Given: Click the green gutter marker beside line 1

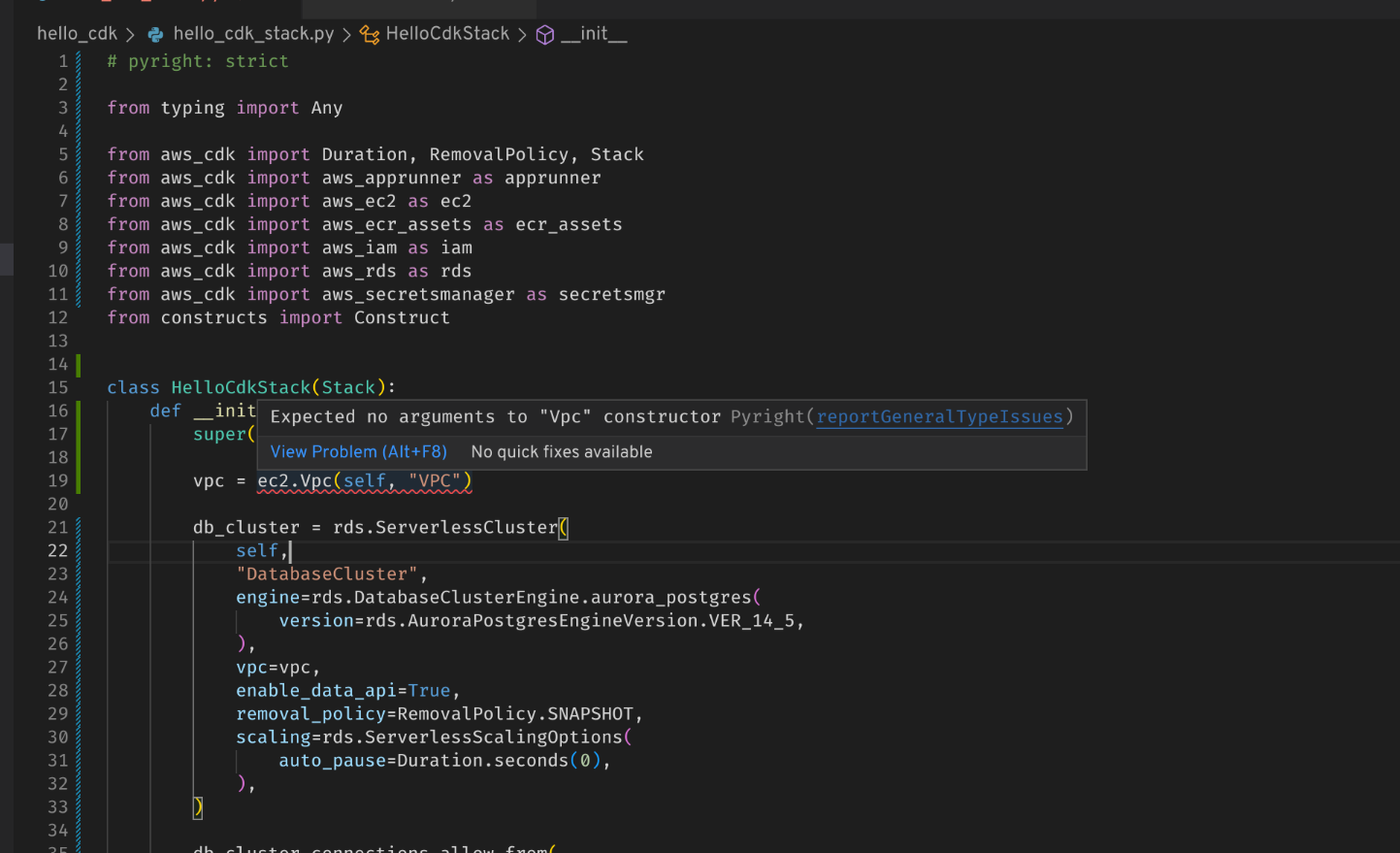Looking at the screenshot, I should point(80,60).
